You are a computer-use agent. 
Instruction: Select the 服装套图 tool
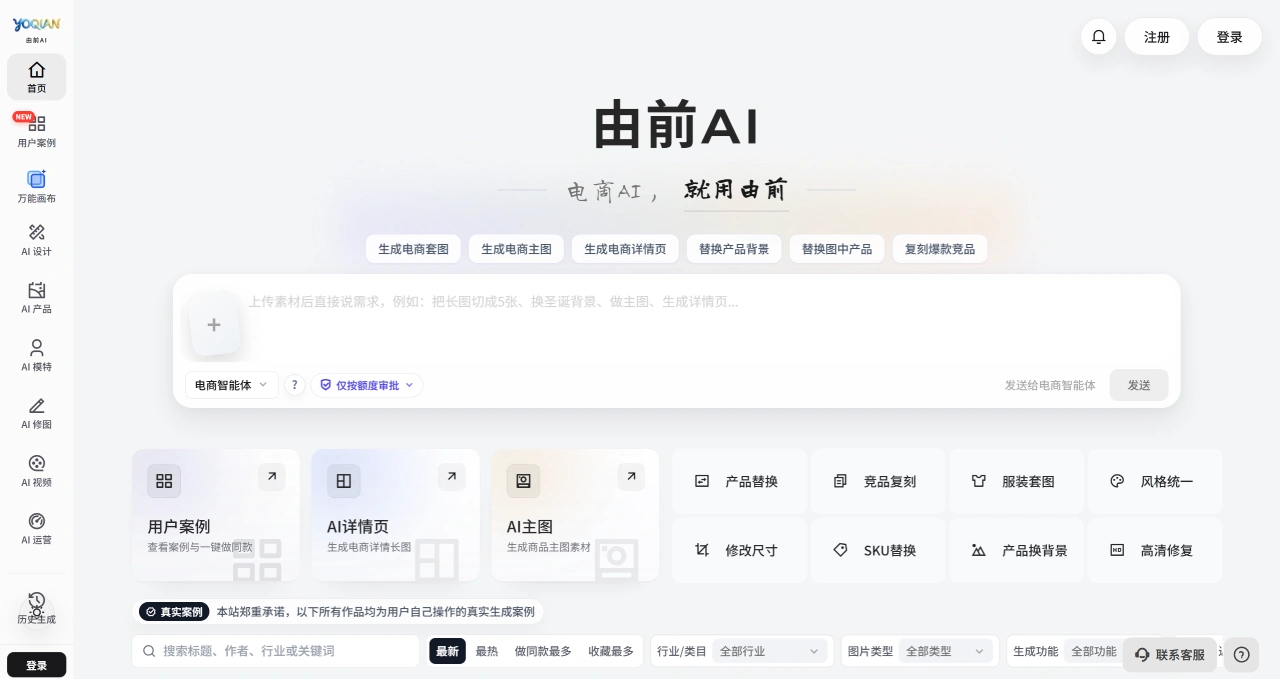coord(1016,481)
